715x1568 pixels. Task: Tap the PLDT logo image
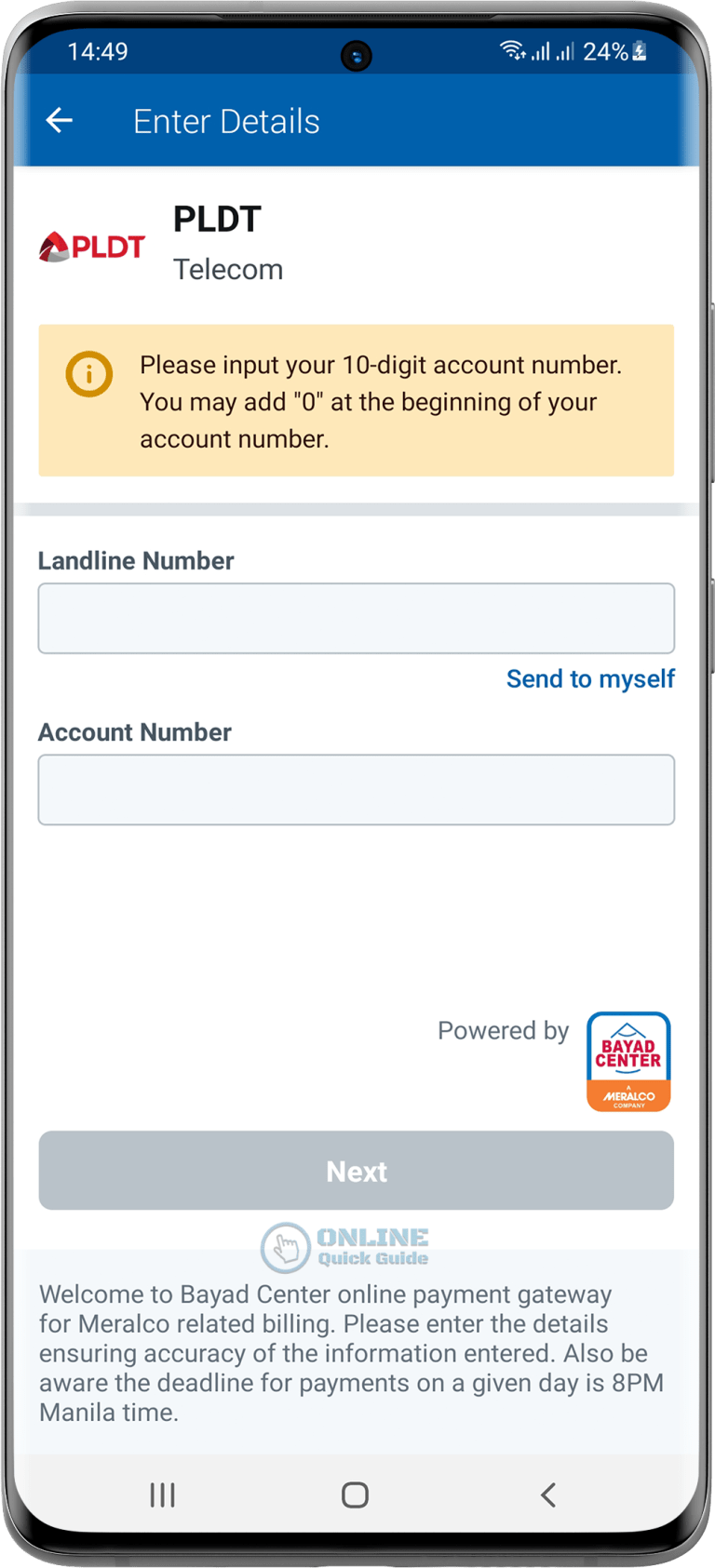92,247
